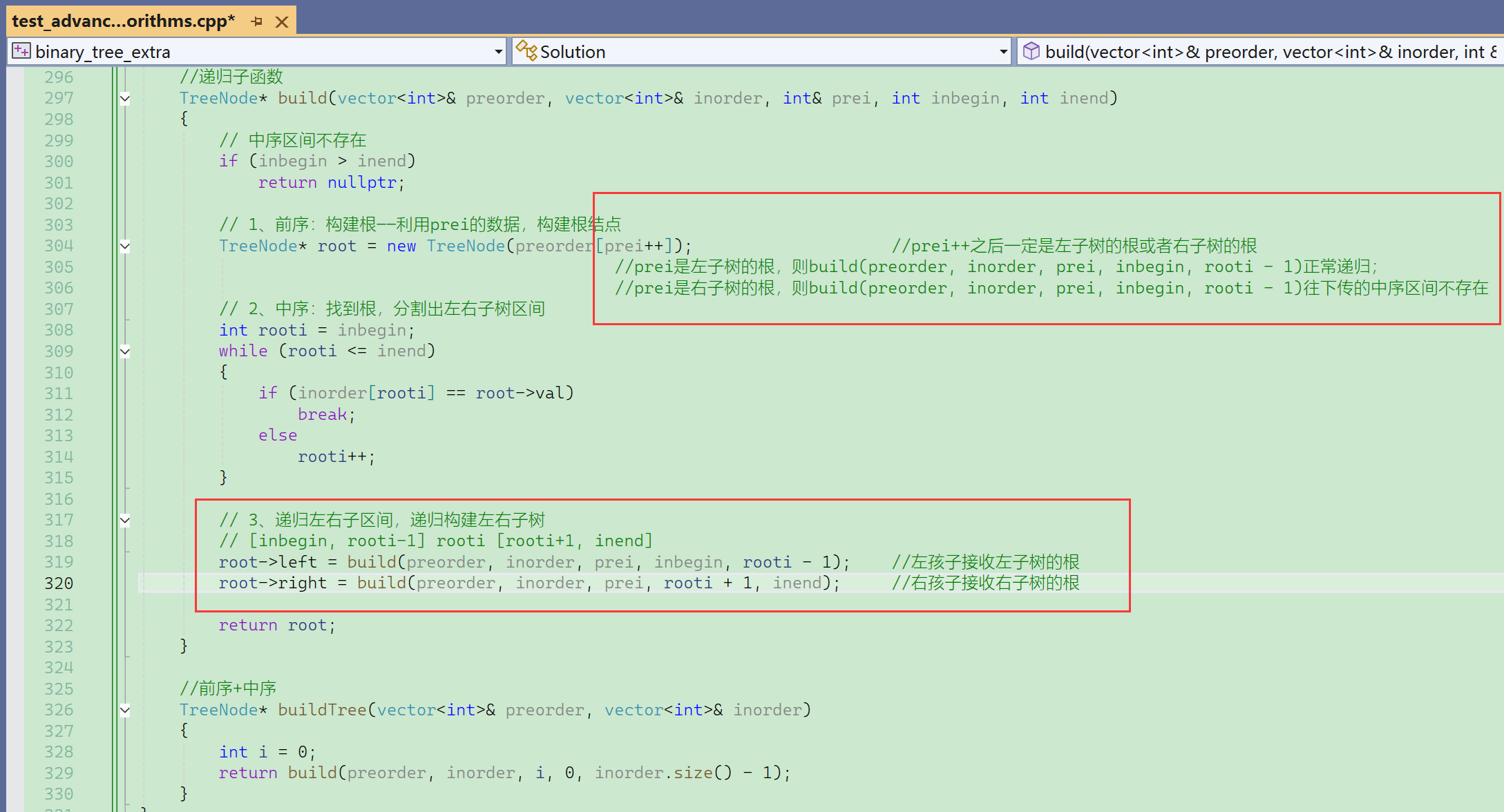This screenshot has height=812, width=1504.
Task: Collapse the outlining region at line 304
Action: pos(125,246)
